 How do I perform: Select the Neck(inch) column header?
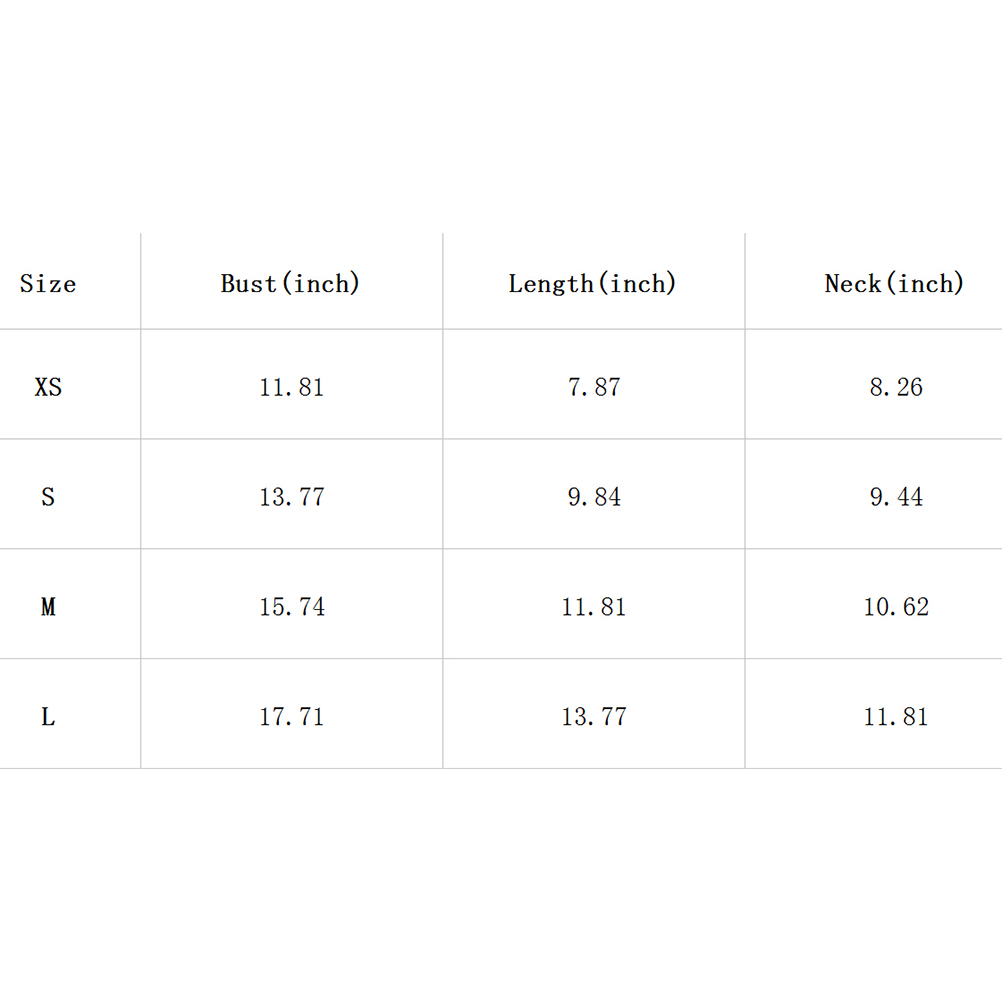[894, 284]
